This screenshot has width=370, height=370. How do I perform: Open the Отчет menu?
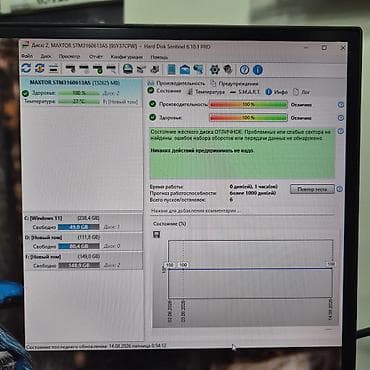(96, 57)
